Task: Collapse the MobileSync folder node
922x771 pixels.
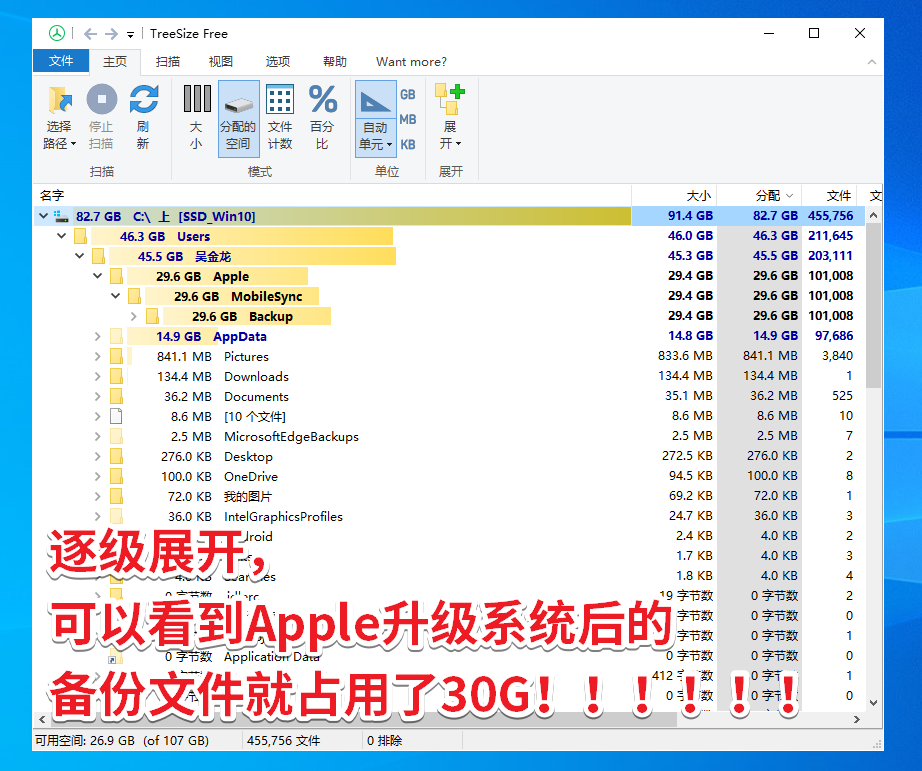Action: point(116,296)
